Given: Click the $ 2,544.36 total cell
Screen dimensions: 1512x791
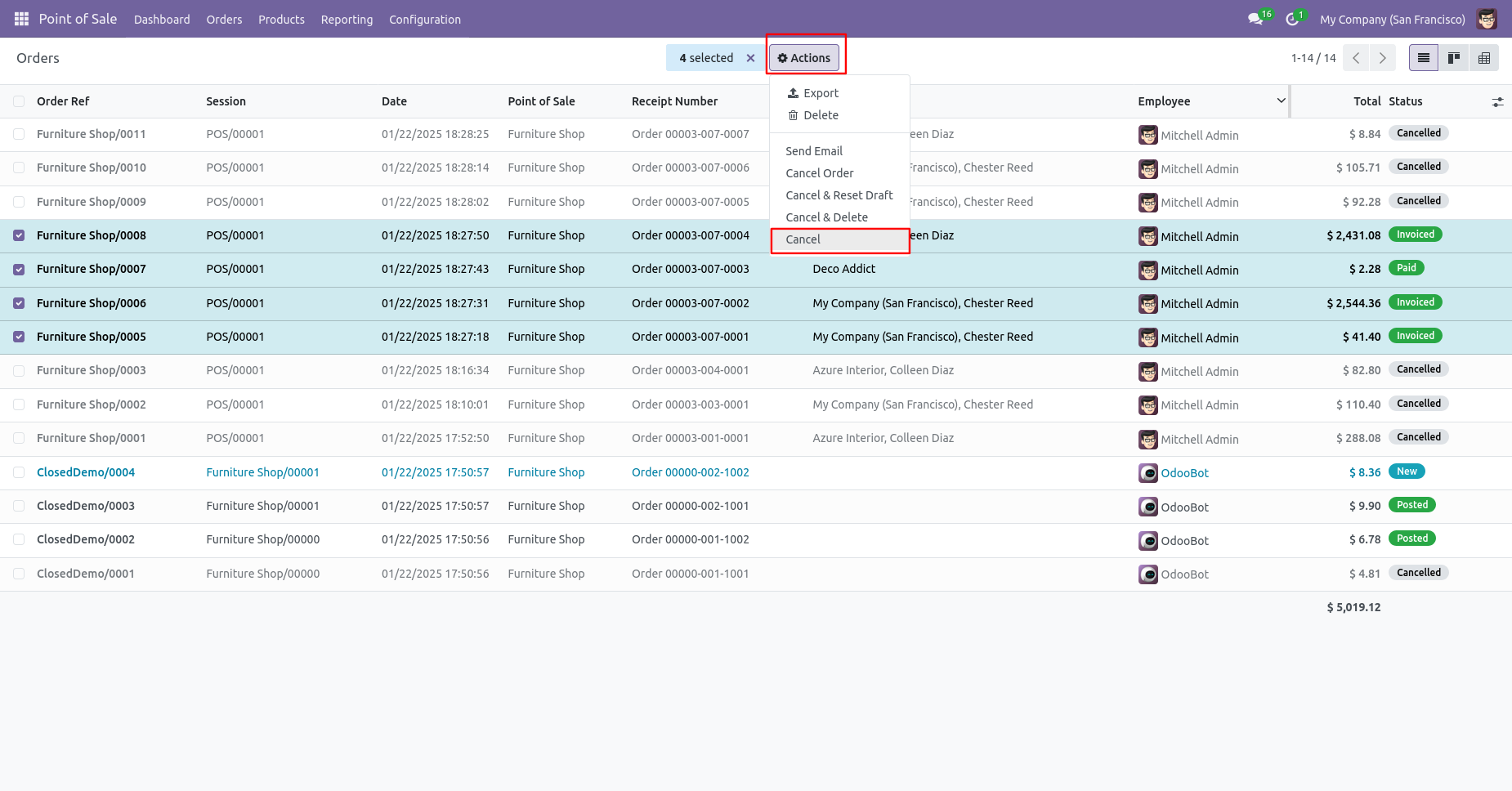Looking at the screenshot, I should (1353, 303).
